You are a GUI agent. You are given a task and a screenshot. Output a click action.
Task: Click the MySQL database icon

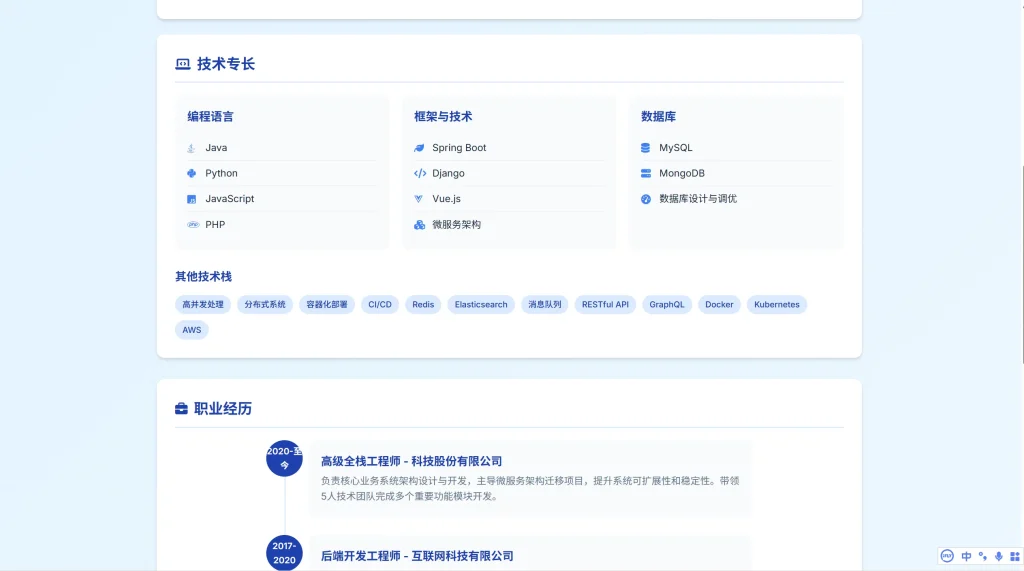click(646, 148)
